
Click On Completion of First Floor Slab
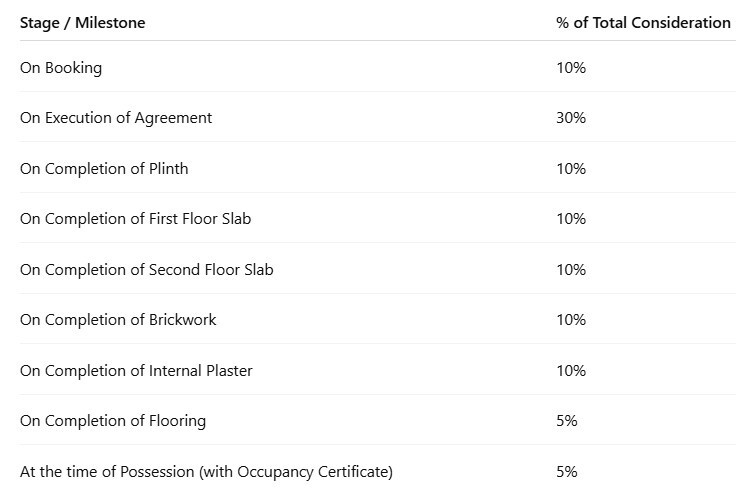(x=136, y=219)
